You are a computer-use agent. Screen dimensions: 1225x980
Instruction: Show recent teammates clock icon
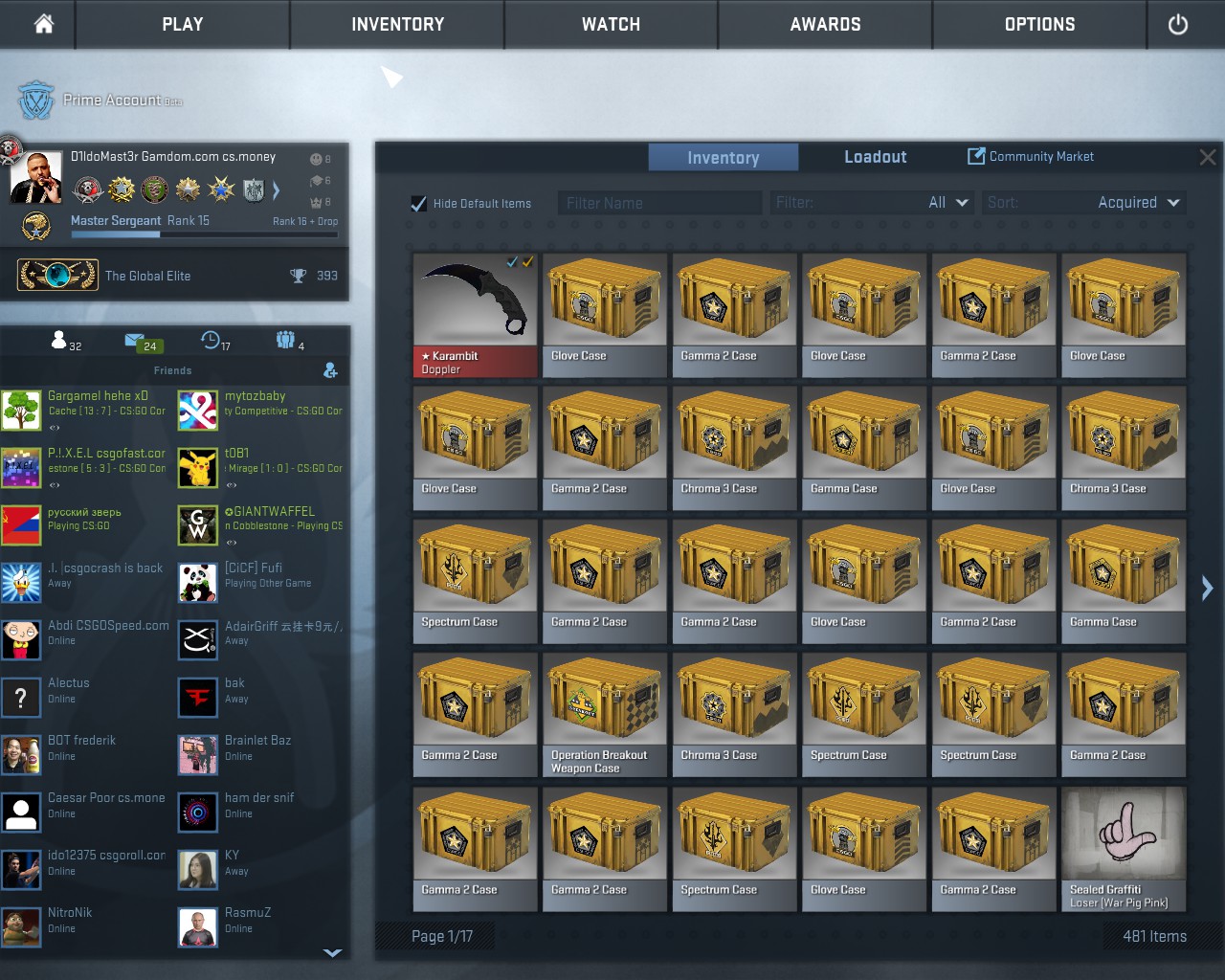pyautogui.click(x=211, y=339)
